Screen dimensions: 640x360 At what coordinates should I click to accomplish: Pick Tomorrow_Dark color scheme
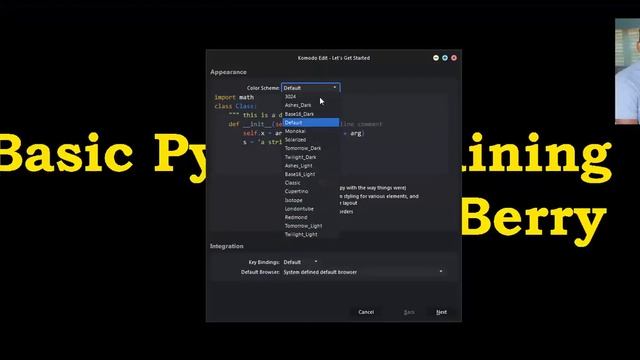click(311, 148)
